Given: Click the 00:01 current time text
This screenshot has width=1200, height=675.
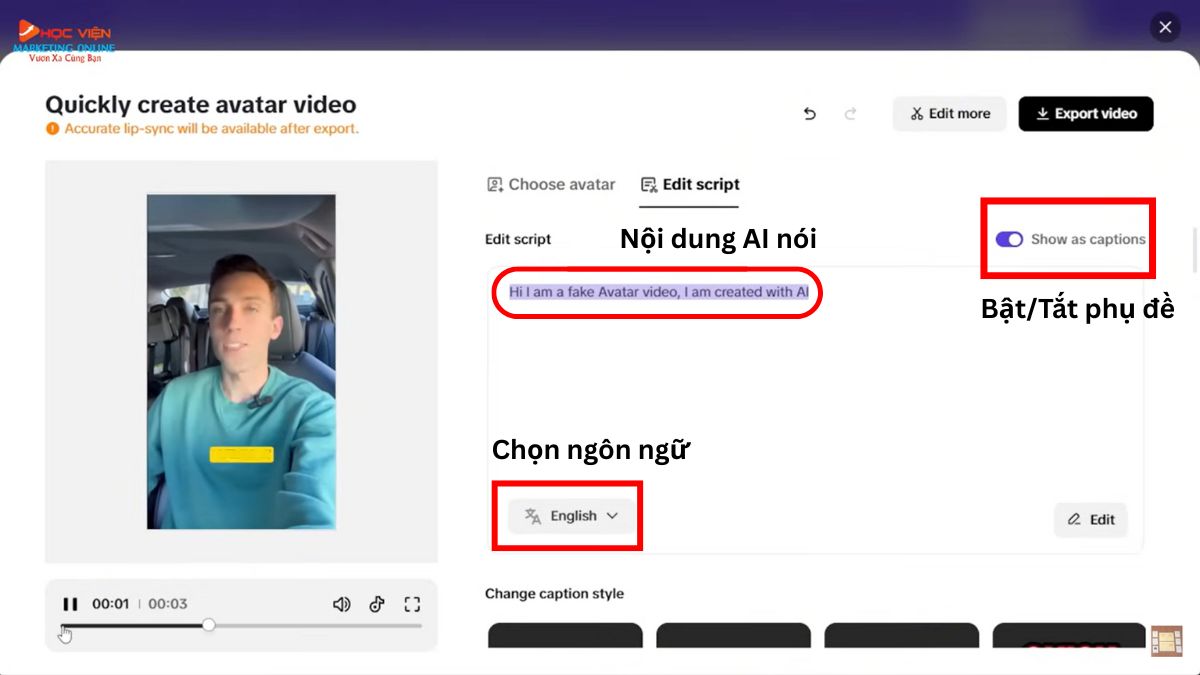Looking at the screenshot, I should 111,604.
